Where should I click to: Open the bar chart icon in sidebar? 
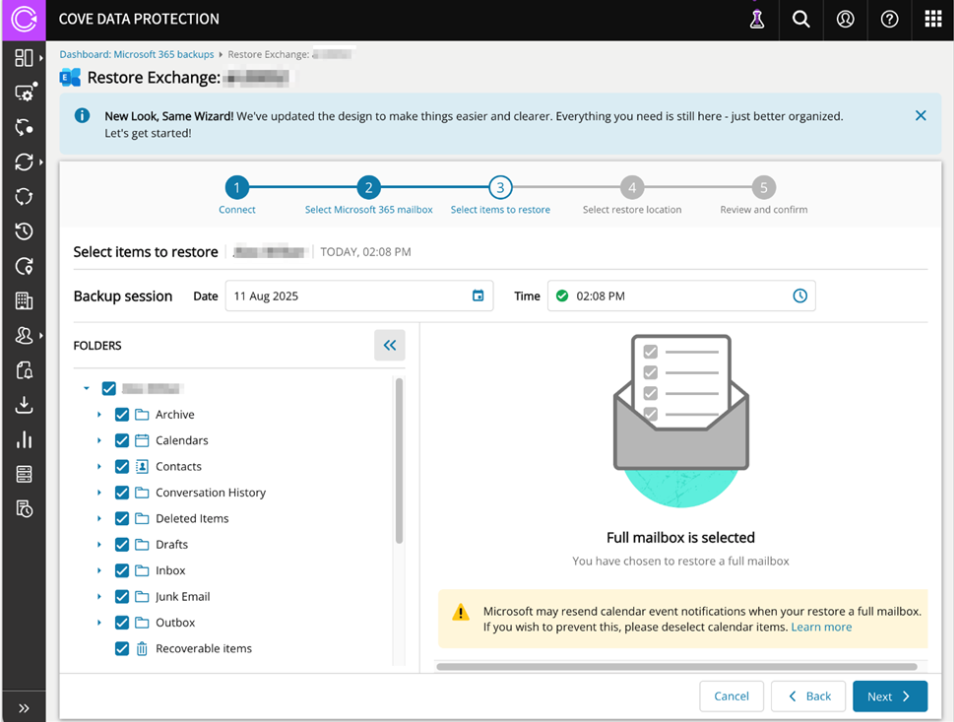tap(24, 439)
